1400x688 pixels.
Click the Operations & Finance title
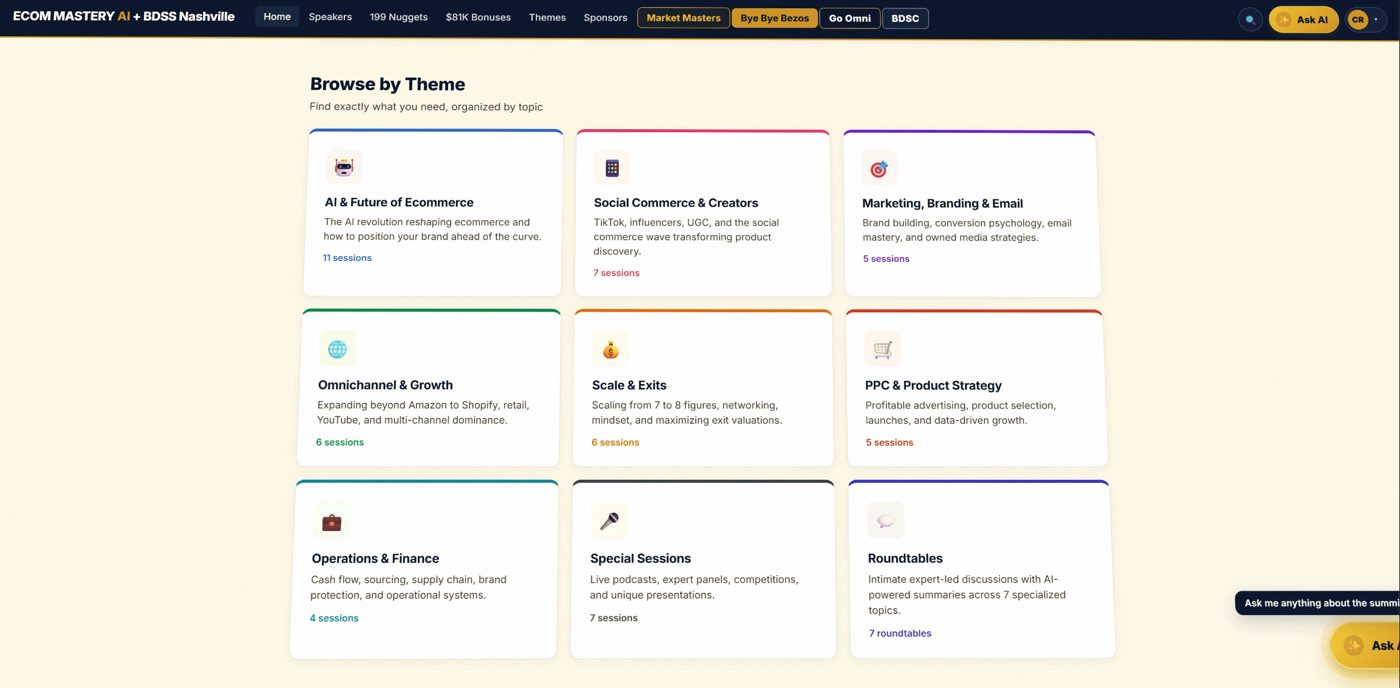tap(375, 558)
